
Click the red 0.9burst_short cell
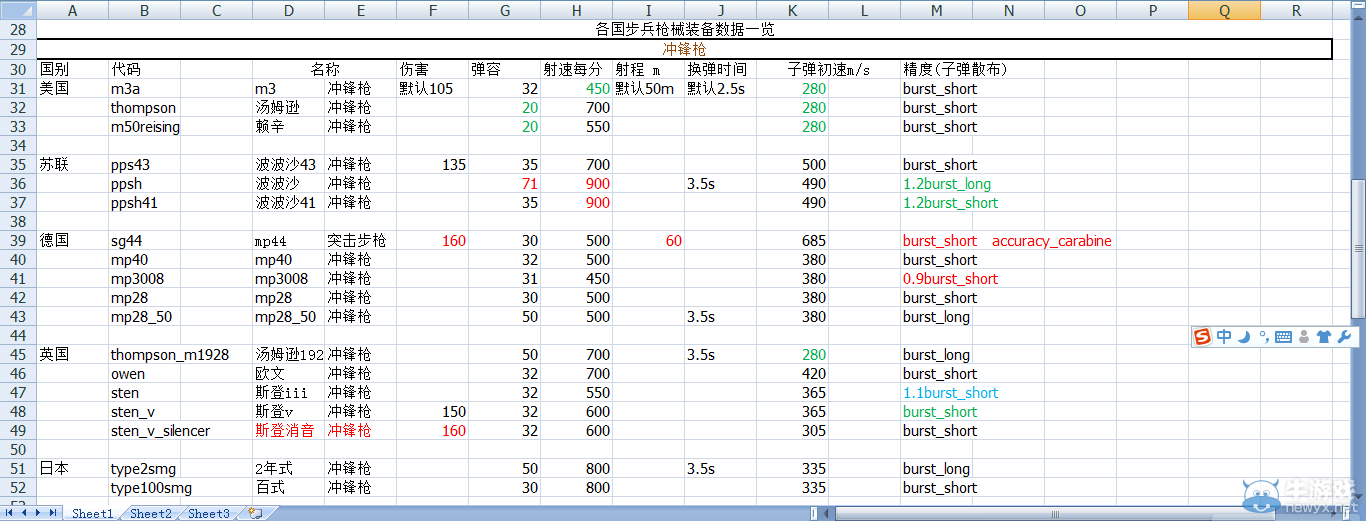pos(950,279)
